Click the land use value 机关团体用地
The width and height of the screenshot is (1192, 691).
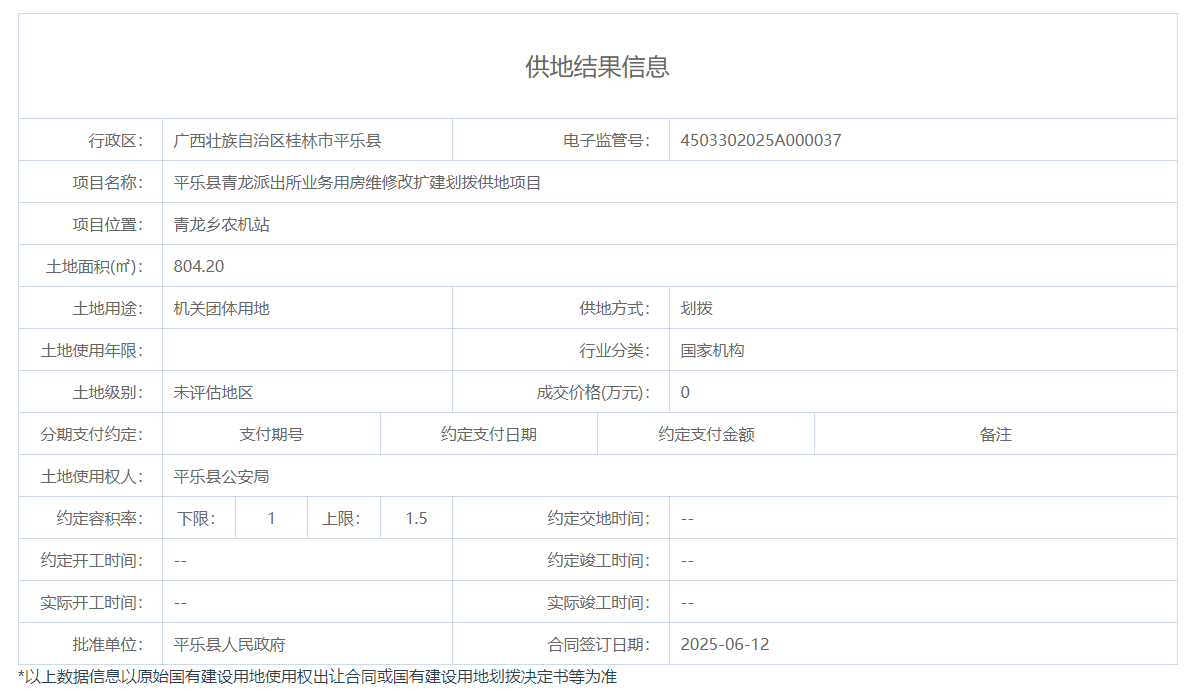221,308
